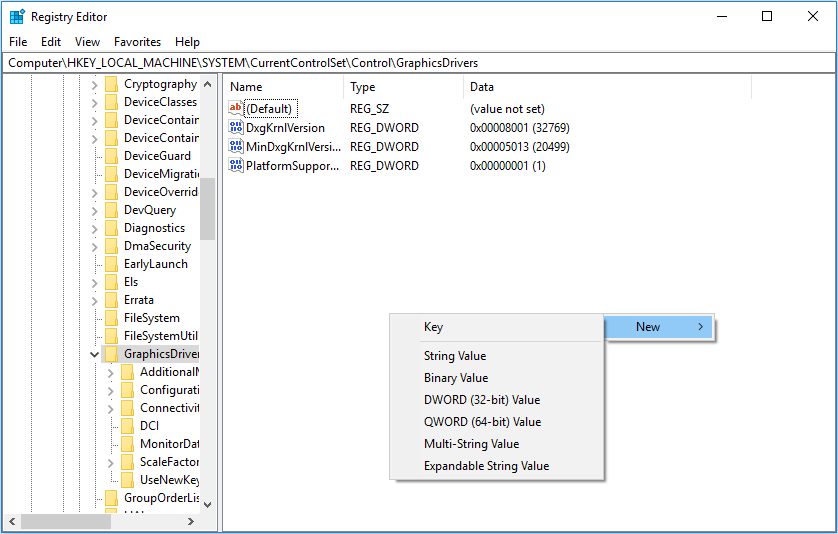
Task: Expand the Diagnostics tree node
Action: 95,229
